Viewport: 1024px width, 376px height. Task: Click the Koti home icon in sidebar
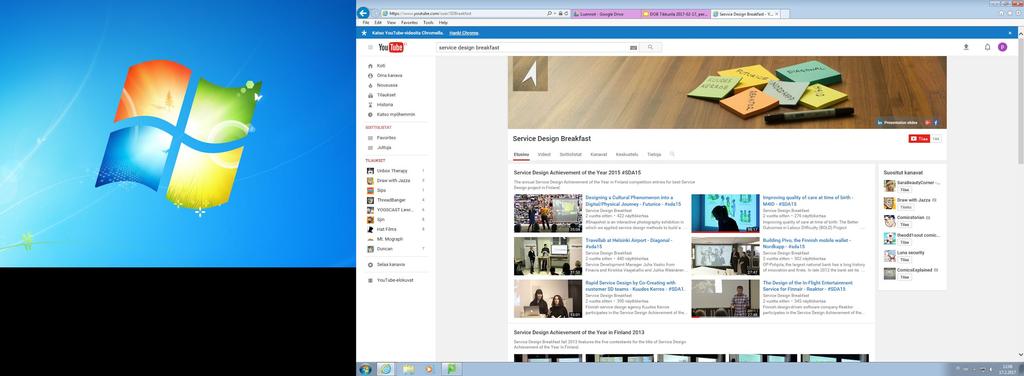coord(370,66)
